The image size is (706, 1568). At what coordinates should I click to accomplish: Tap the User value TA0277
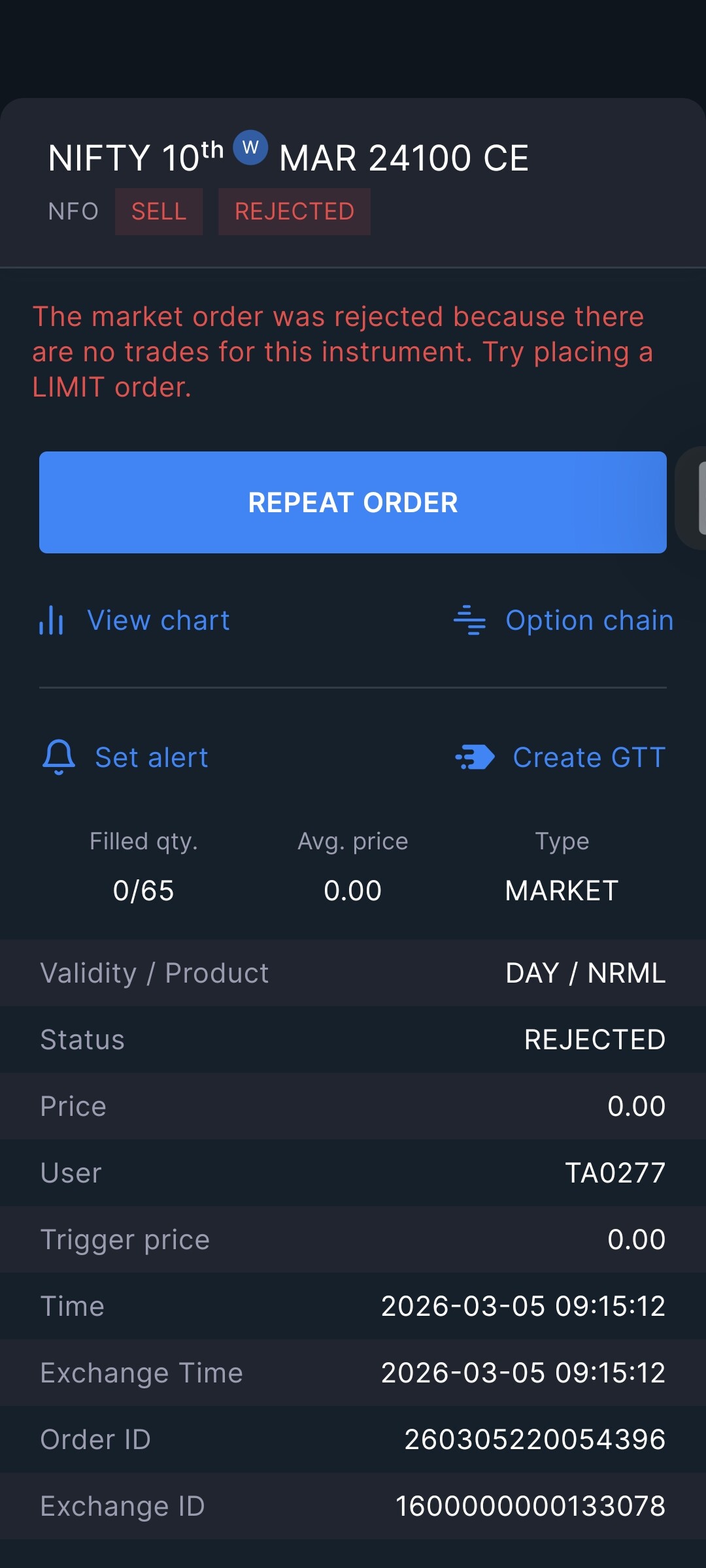pyautogui.click(x=615, y=1173)
